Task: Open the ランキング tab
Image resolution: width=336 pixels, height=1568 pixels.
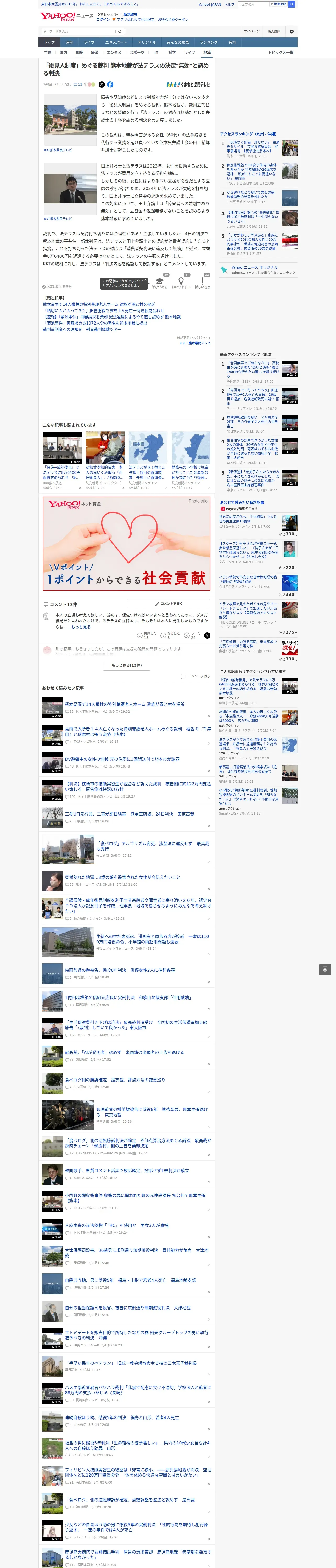Action: (x=209, y=42)
